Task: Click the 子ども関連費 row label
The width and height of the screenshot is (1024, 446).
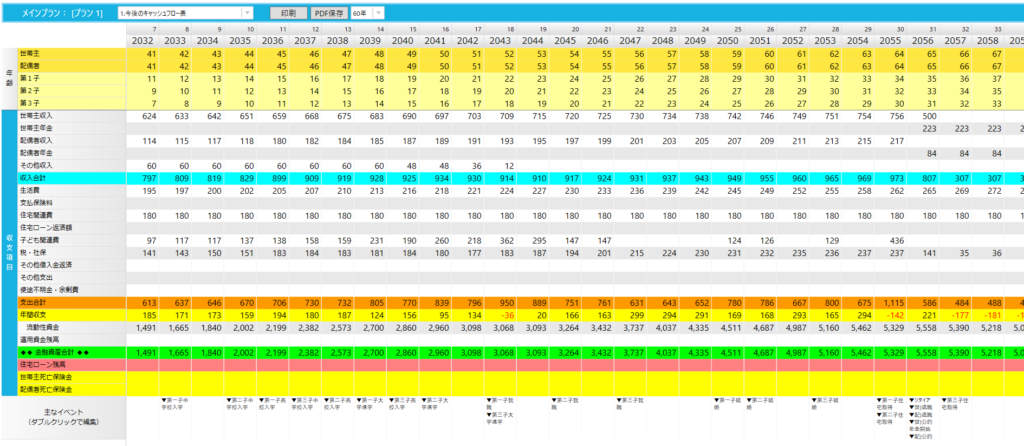Action: (42, 239)
